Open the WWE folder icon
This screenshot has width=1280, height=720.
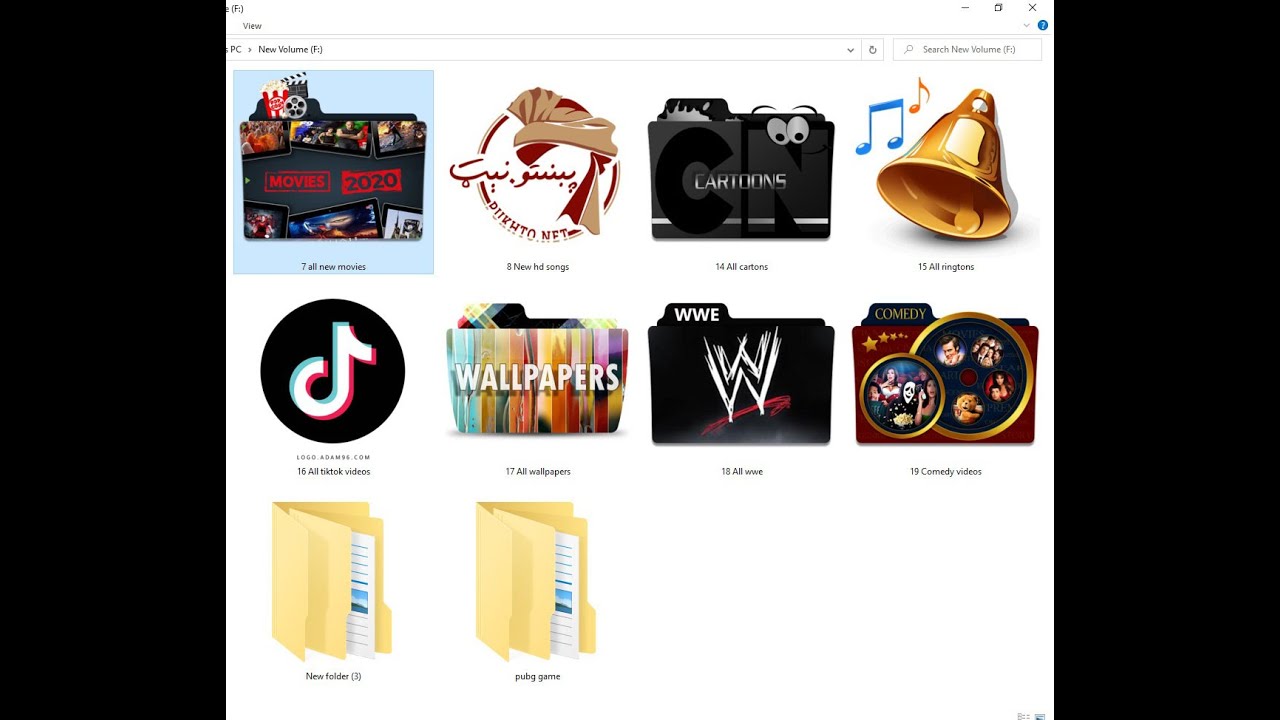pyautogui.click(x=741, y=374)
